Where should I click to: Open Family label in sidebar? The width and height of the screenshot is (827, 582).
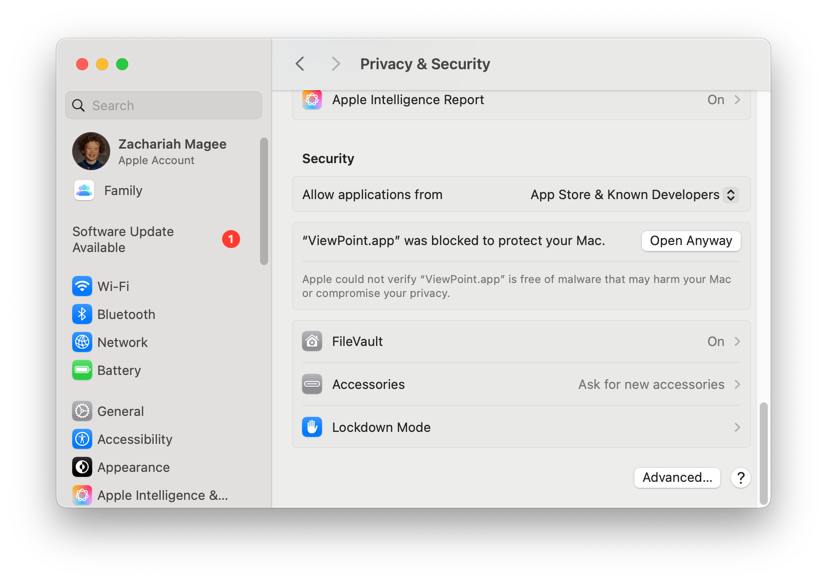(123, 190)
